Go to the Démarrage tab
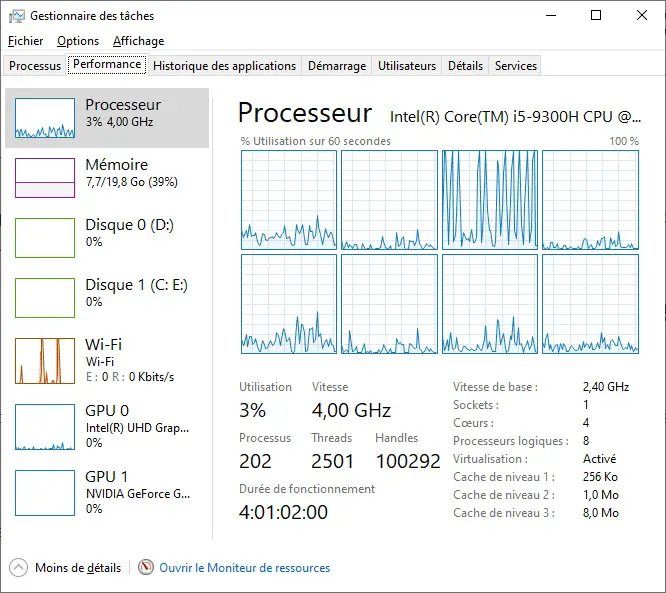The image size is (666, 593). pyautogui.click(x=336, y=66)
